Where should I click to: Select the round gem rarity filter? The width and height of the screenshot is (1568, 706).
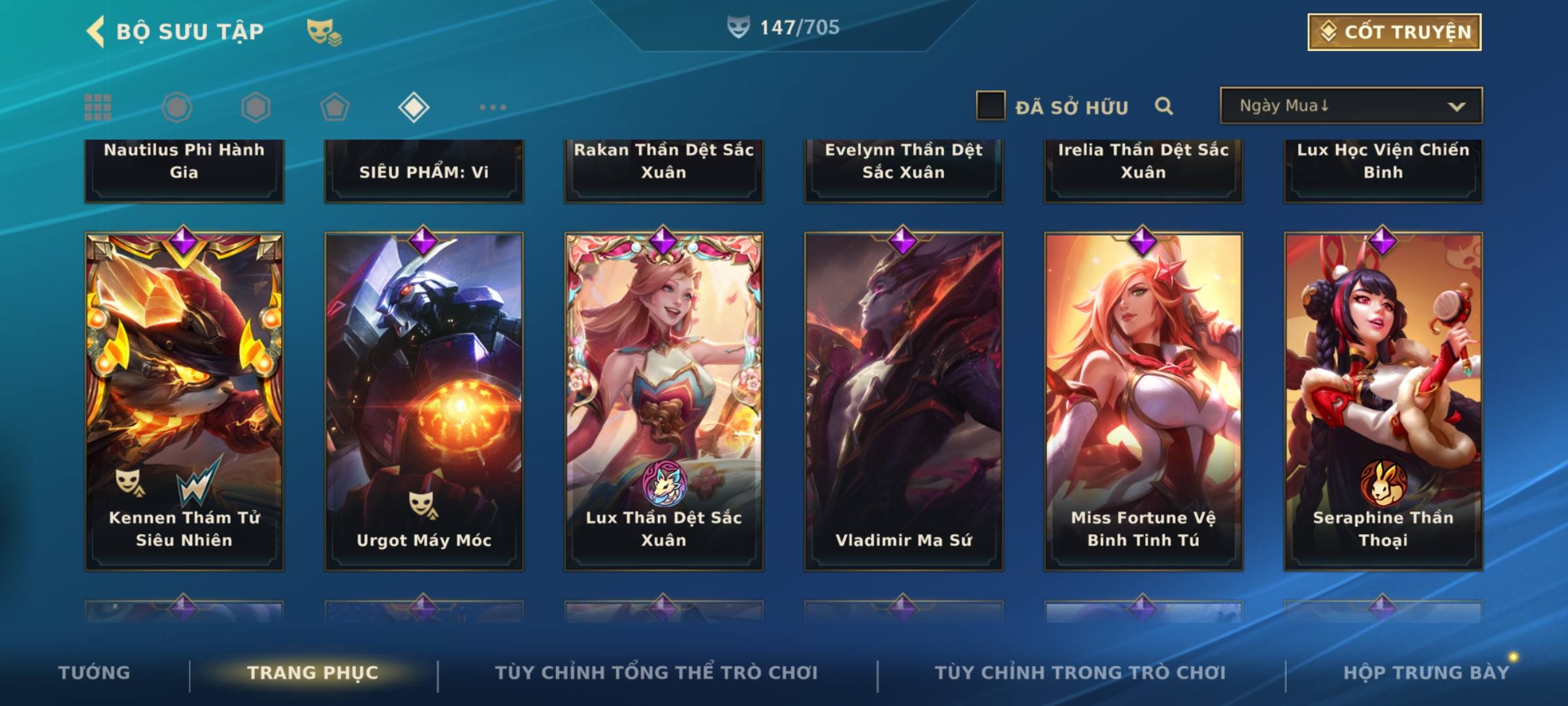(x=177, y=107)
